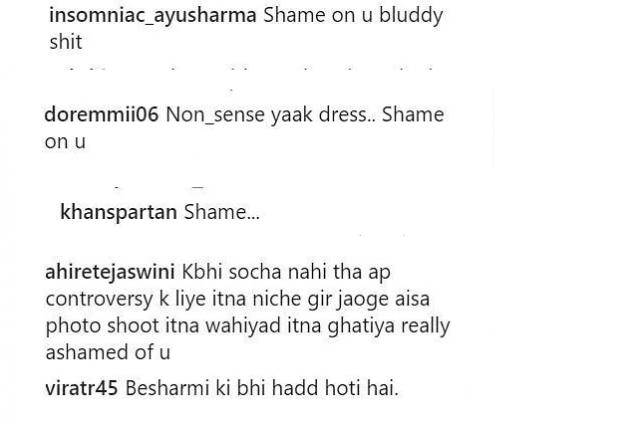
Task: Click the word 'really' in ahiretejaswini's comment
Action: click(x=426, y=326)
